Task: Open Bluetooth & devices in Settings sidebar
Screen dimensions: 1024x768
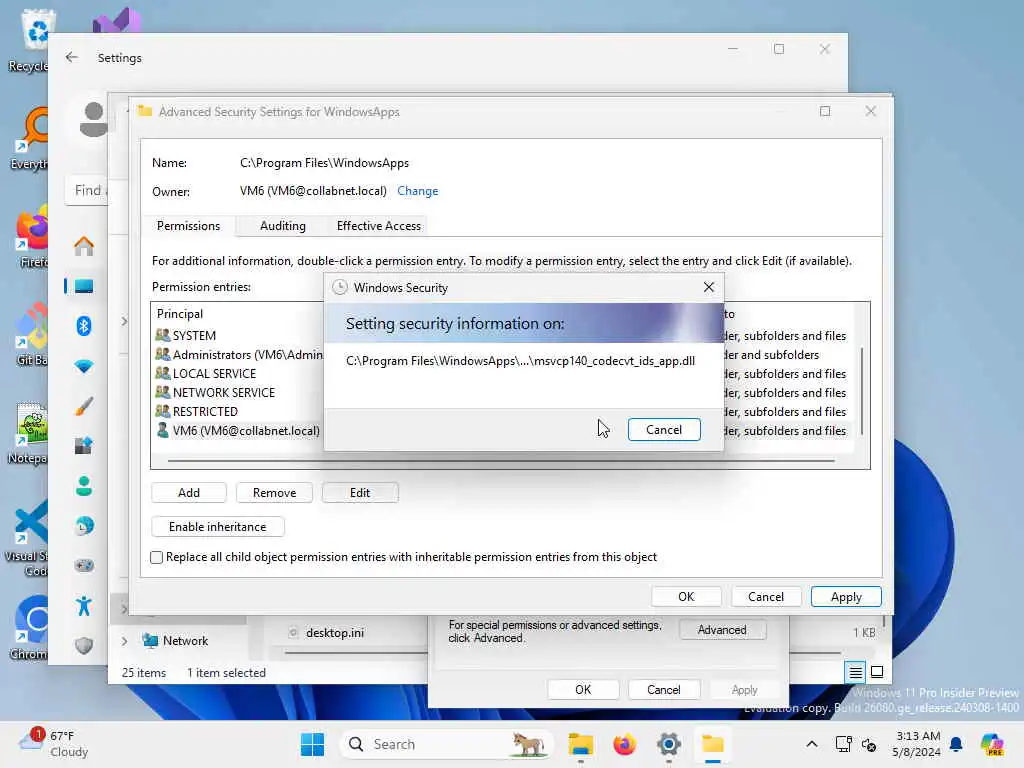Action: (x=84, y=326)
